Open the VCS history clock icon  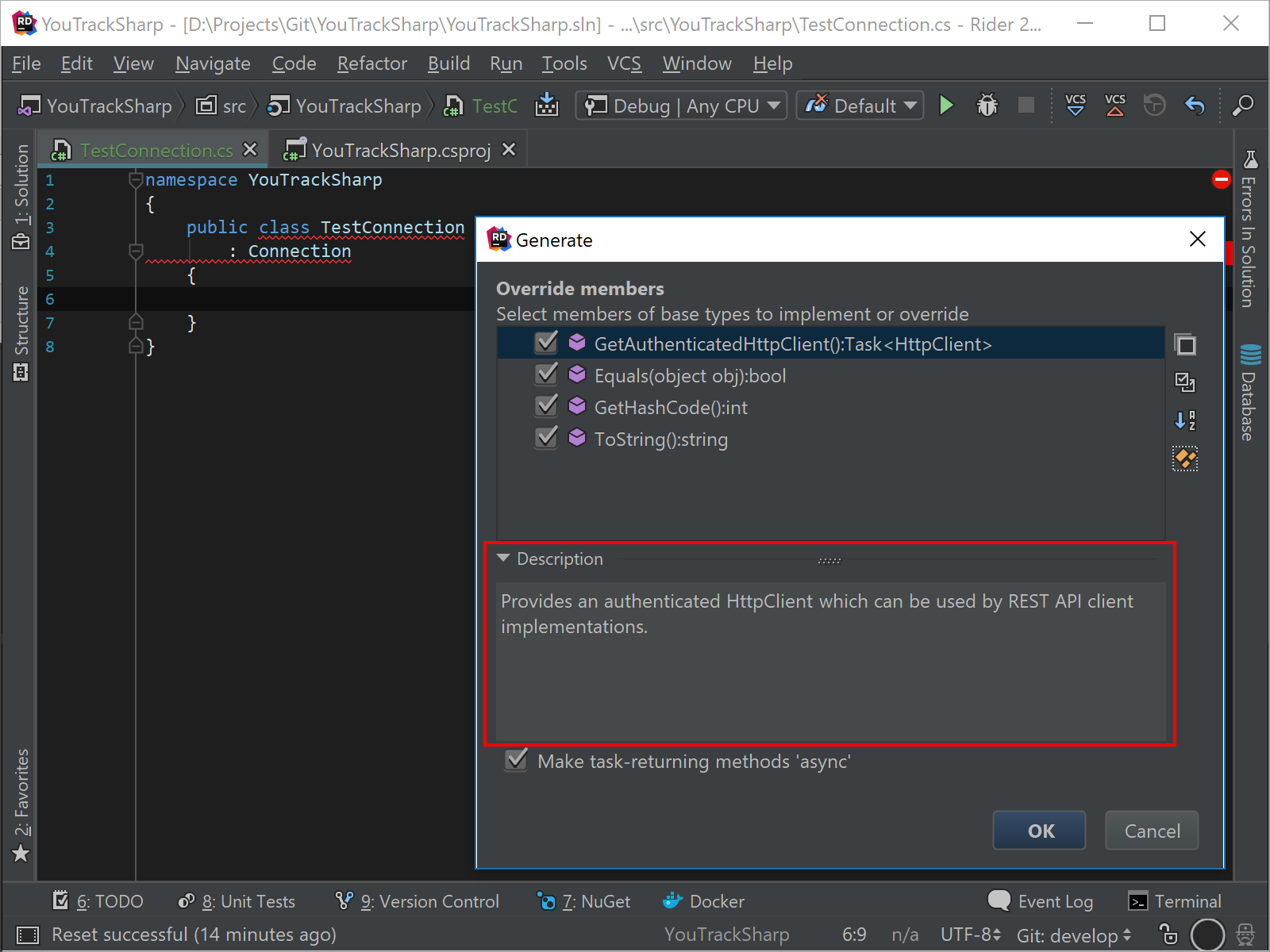coord(1155,105)
